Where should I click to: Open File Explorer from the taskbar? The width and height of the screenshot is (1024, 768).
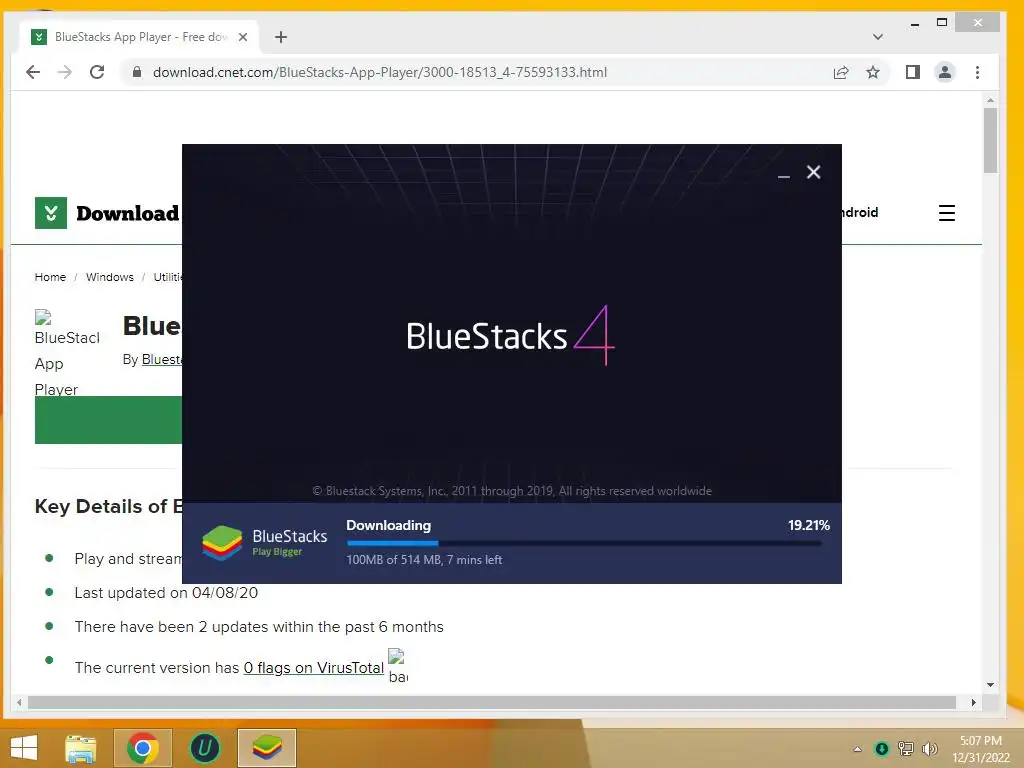[x=81, y=748]
